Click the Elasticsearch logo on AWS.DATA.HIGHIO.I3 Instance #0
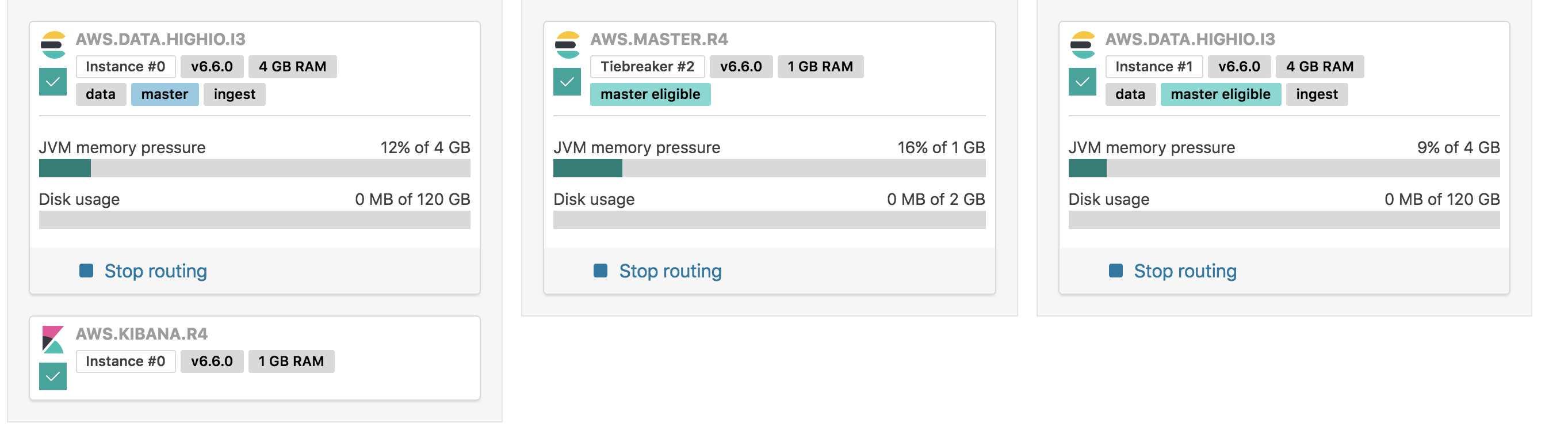The height and width of the screenshot is (434, 1568). 52,44
